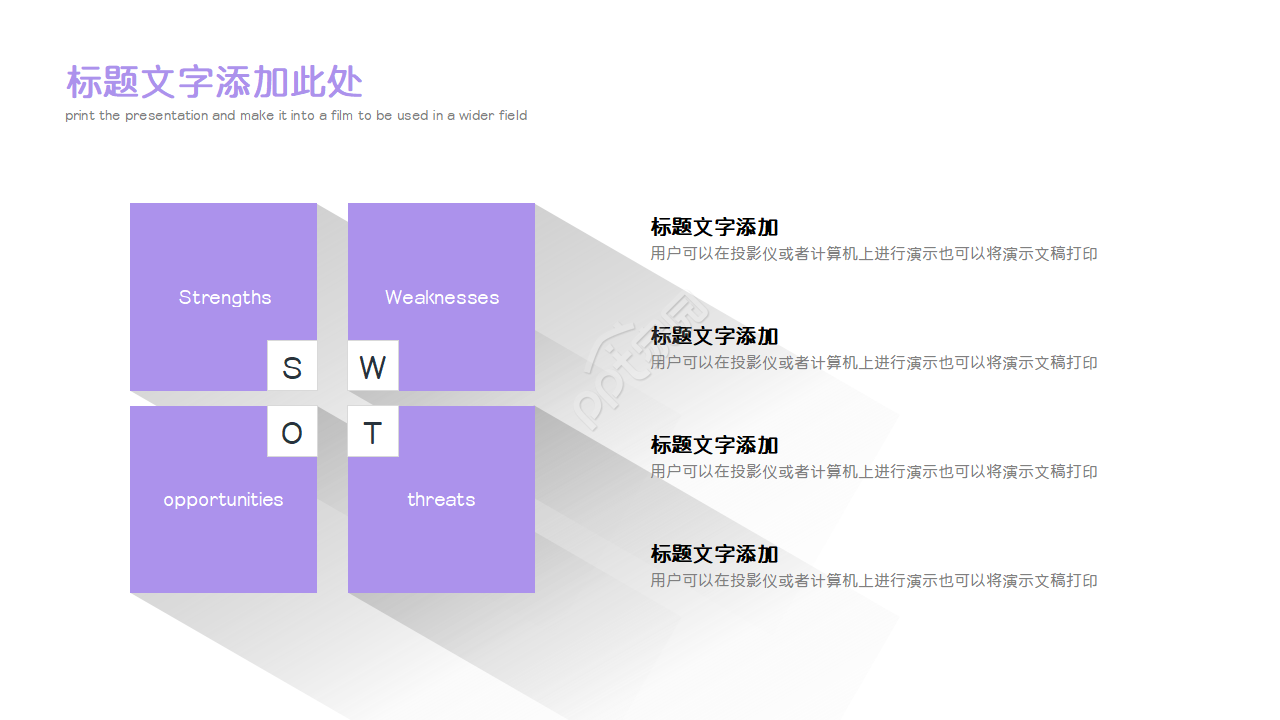Select the first bold heading on right

(714, 227)
